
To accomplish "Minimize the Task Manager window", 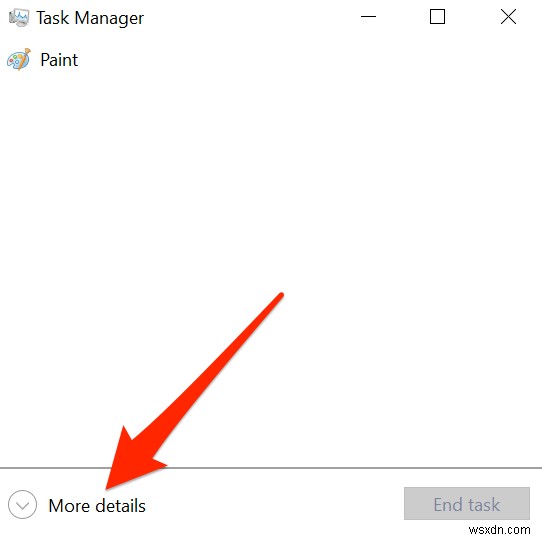I will 368,17.
